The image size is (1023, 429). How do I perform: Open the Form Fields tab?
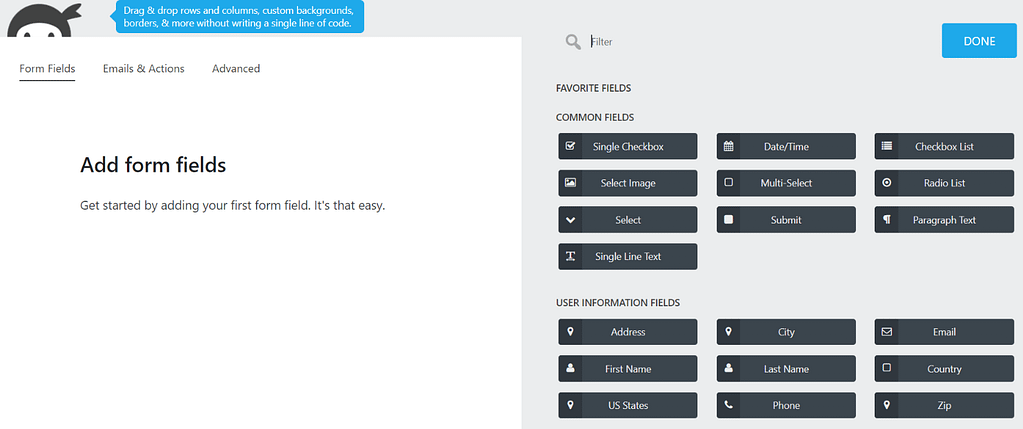[47, 68]
